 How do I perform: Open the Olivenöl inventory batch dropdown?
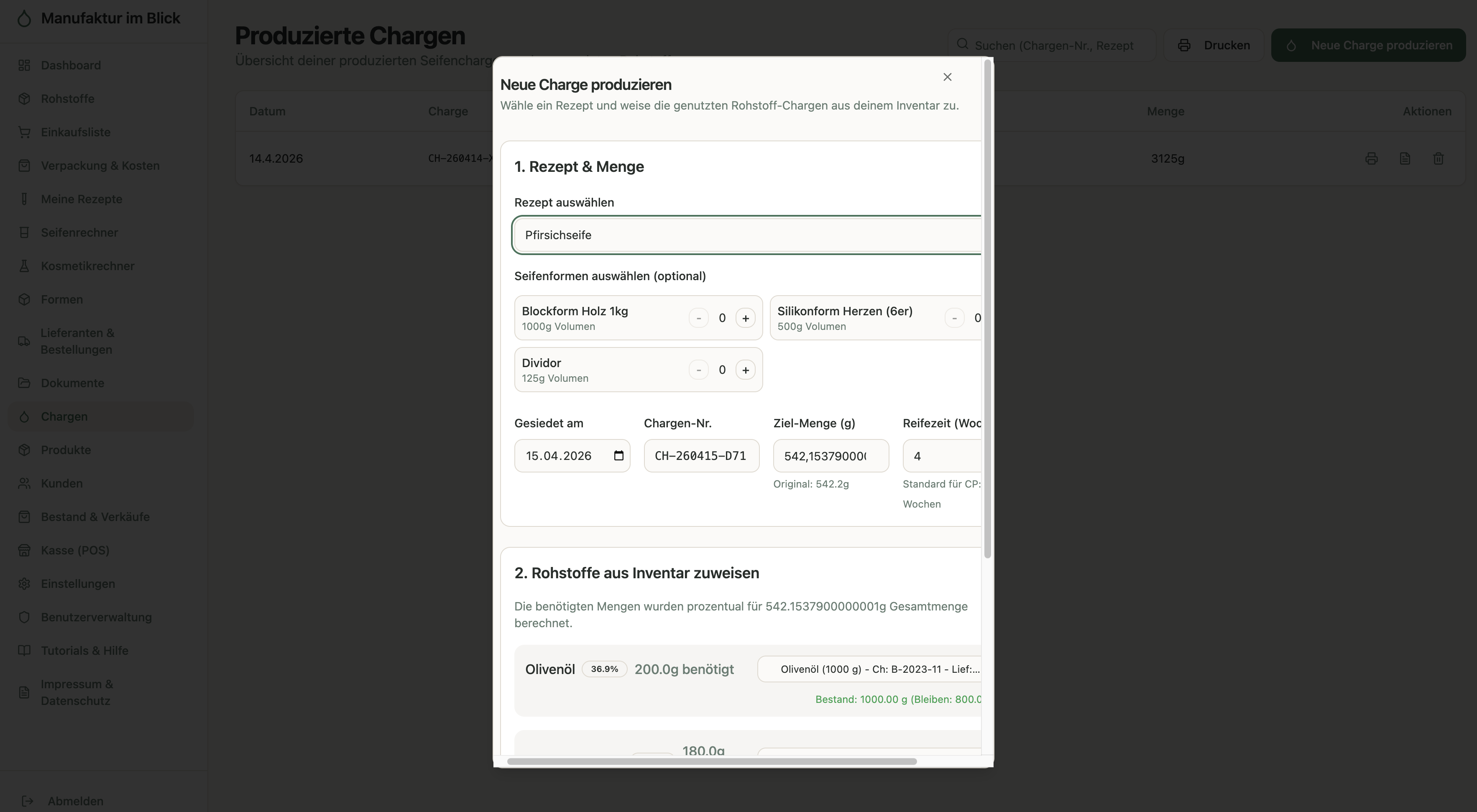(x=869, y=669)
